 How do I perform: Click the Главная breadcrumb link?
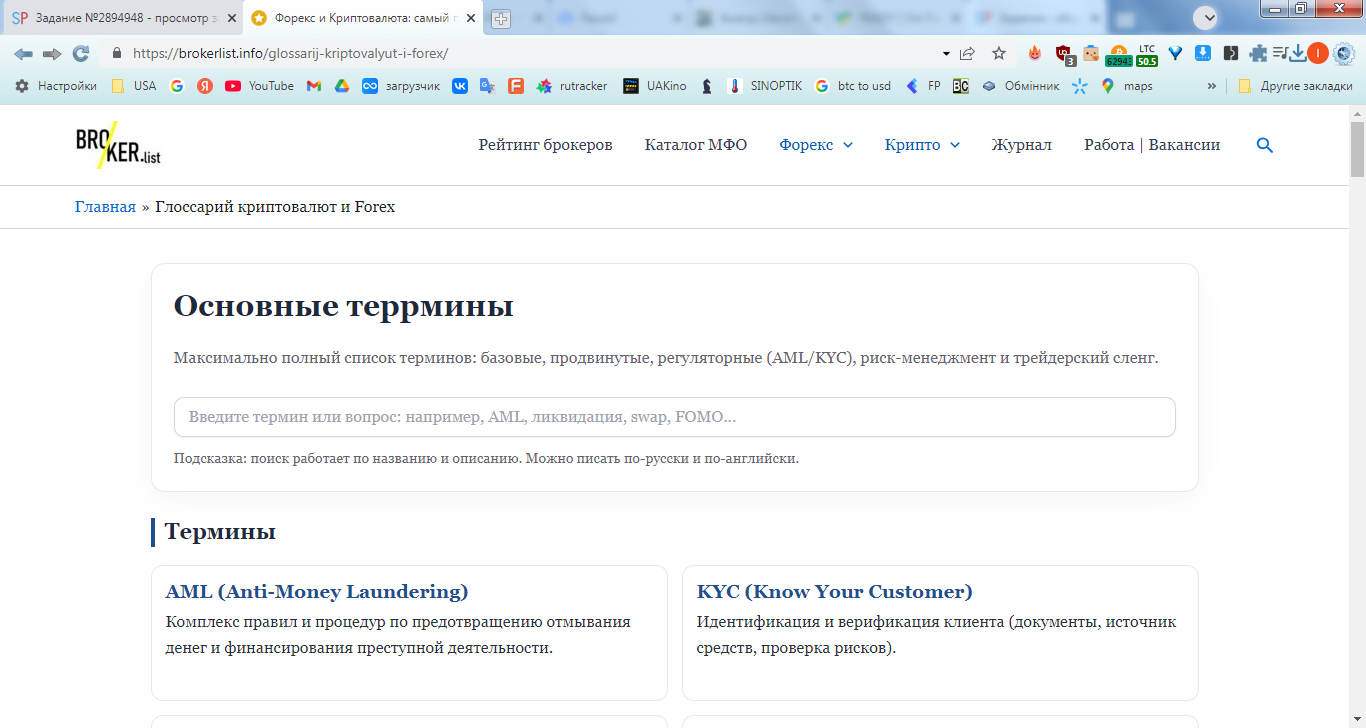point(105,207)
